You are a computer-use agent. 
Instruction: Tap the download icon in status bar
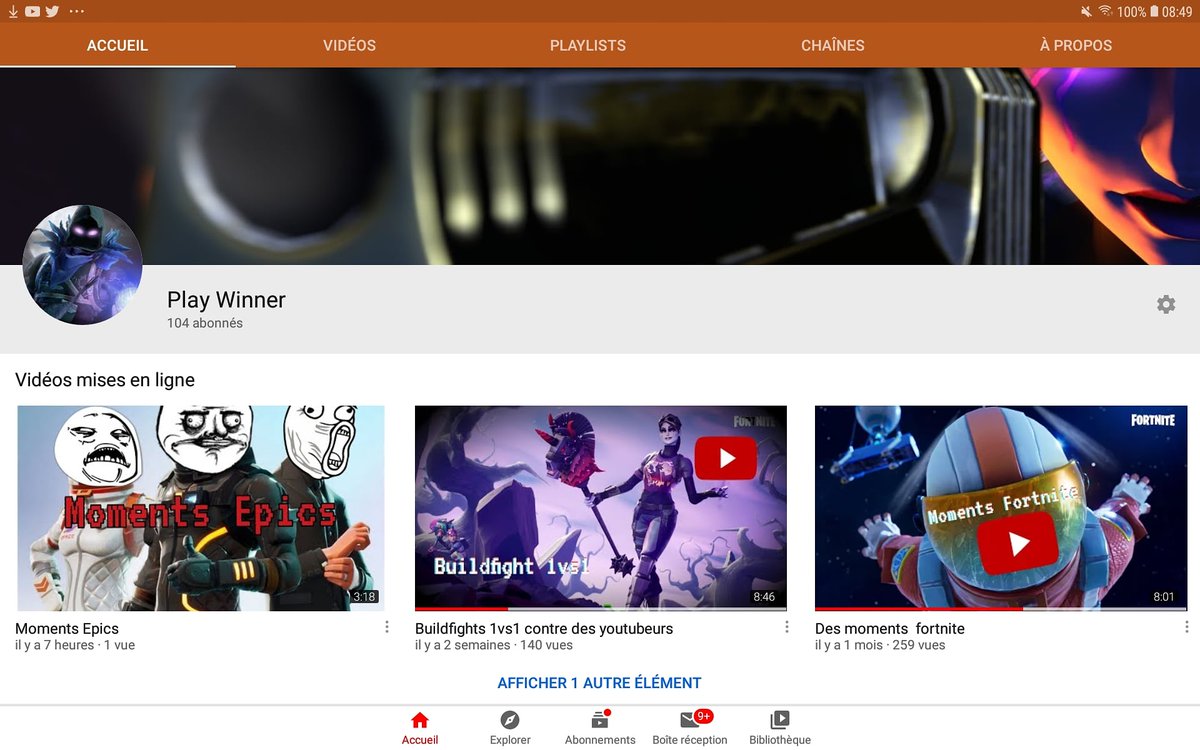coord(14,11)
